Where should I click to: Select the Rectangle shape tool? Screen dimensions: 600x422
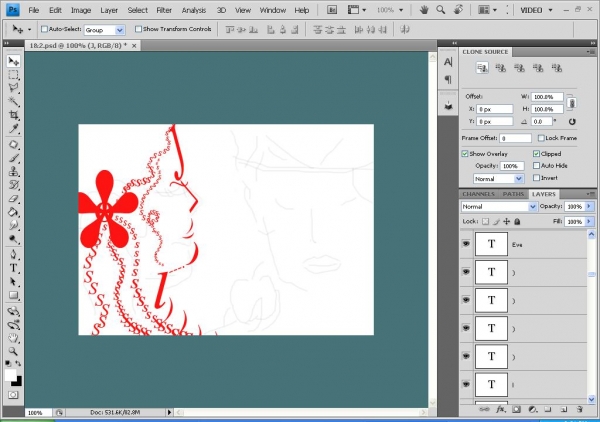click(x=14, y=295)
